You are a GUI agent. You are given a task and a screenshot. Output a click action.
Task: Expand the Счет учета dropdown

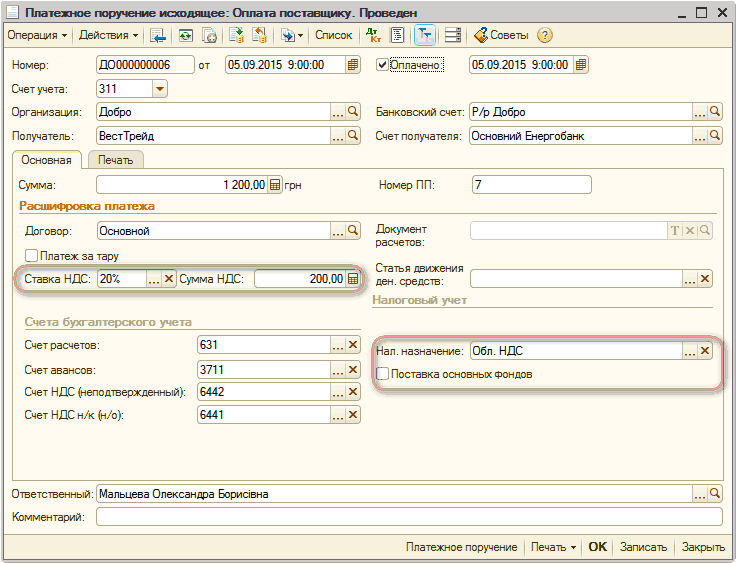159,89
